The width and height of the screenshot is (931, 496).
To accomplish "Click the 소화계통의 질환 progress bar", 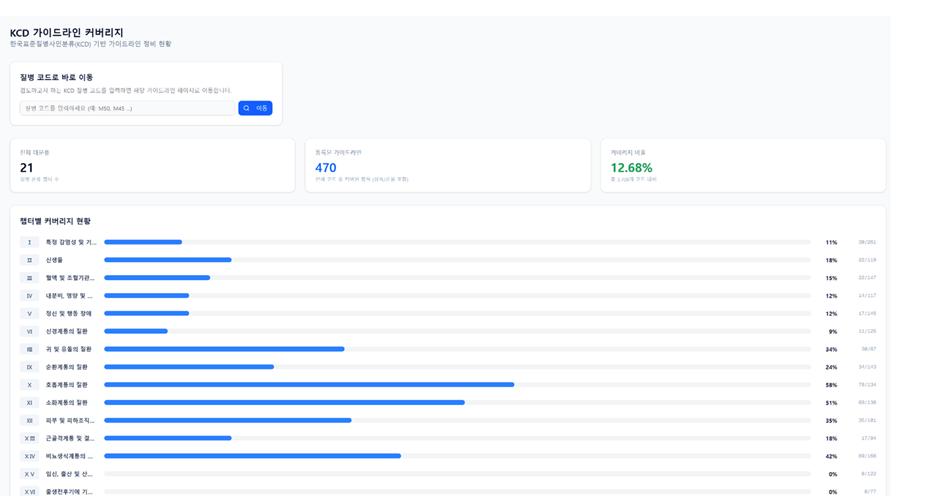I will click(457, 403).
